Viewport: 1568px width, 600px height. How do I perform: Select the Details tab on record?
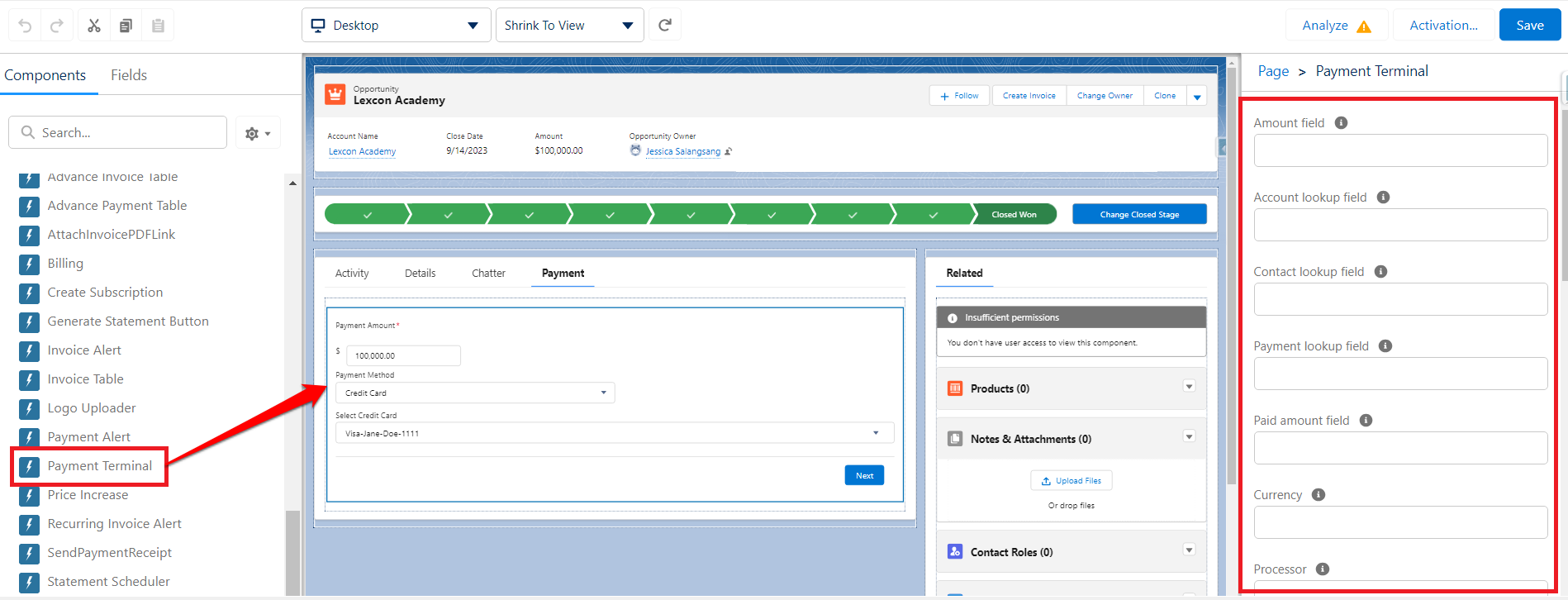pos(420,274)
